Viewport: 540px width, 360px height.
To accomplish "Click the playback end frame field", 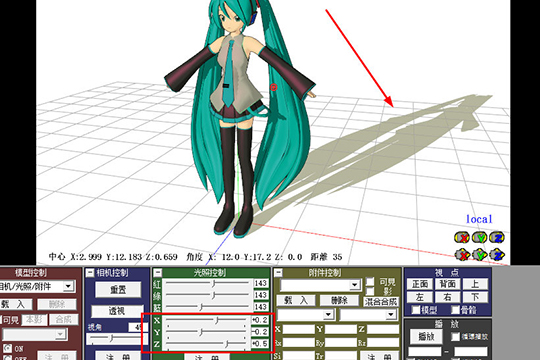I will click(471, 352).
